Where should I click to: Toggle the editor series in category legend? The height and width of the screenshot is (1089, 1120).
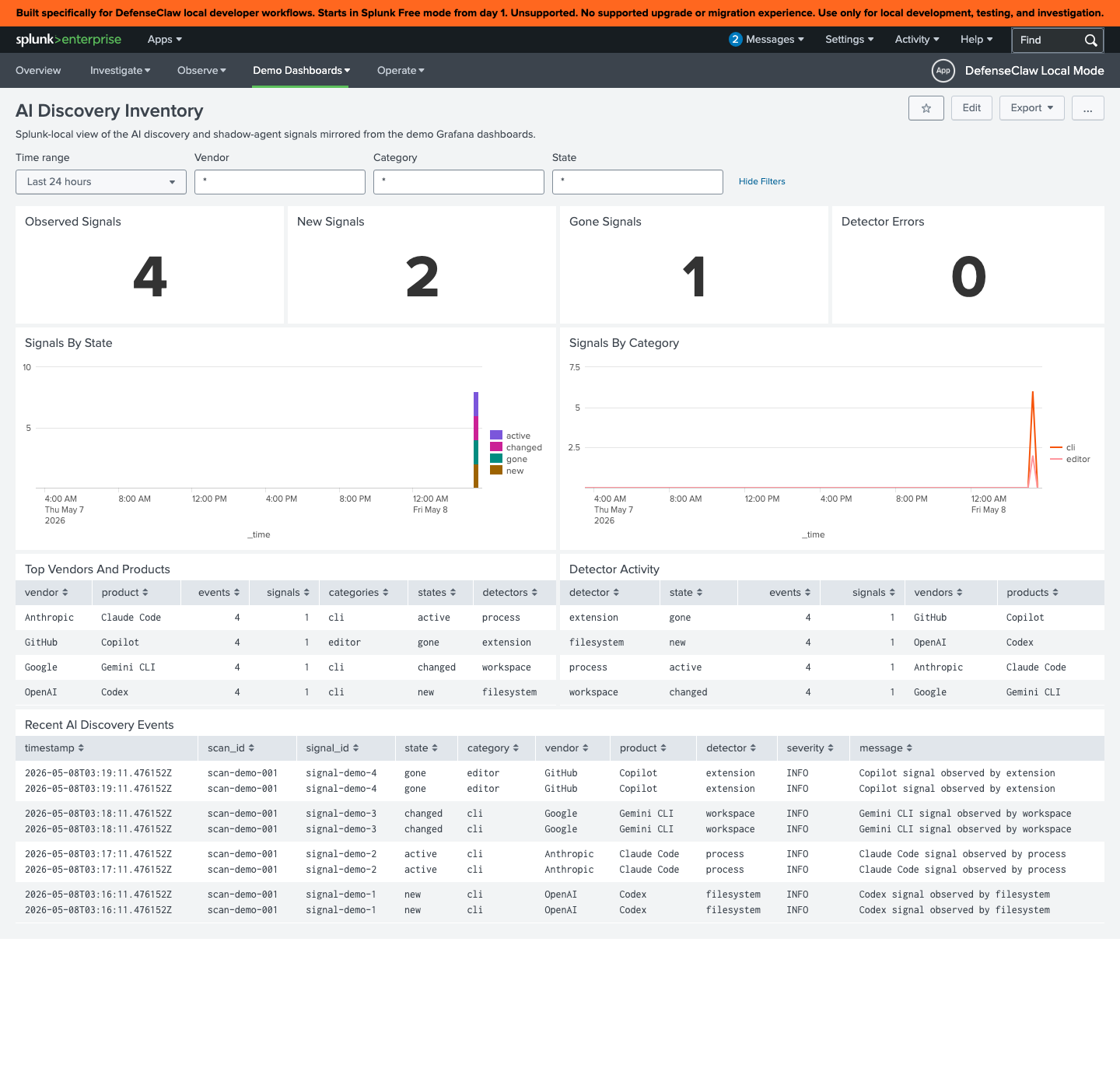(x=1070, y=459)
